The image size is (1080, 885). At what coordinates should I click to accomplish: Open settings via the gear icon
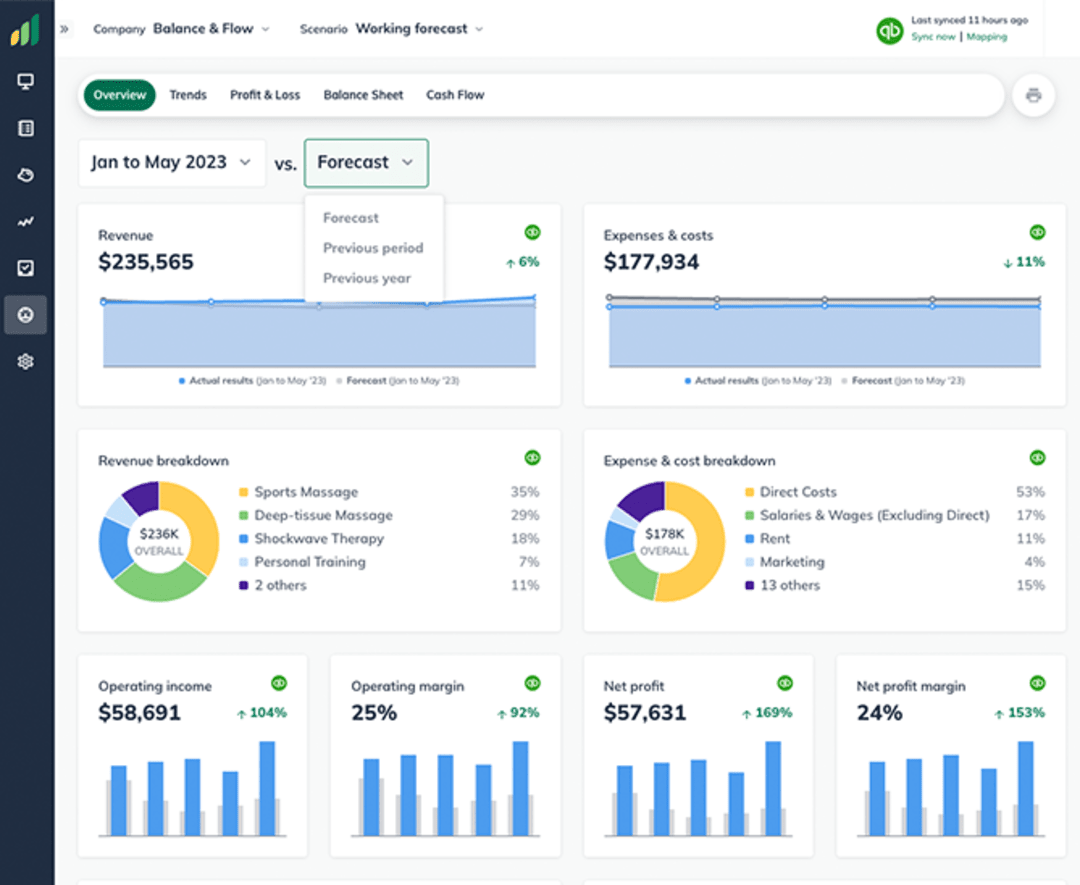(x=25, y=361)
